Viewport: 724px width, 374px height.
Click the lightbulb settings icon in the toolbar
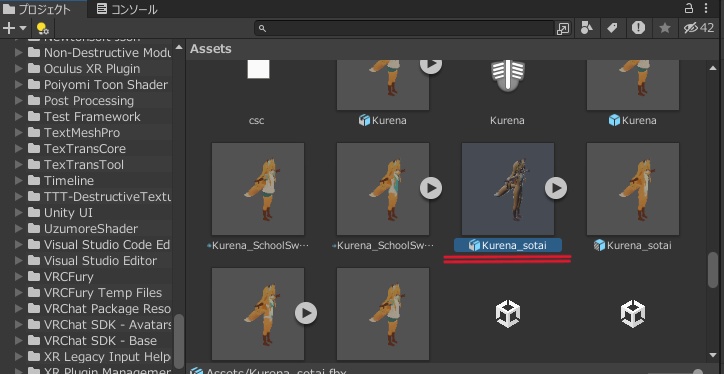pos(42,28)
